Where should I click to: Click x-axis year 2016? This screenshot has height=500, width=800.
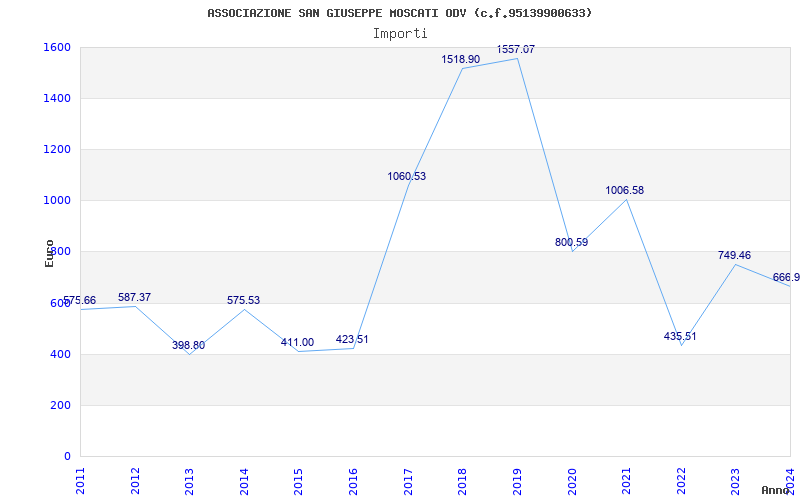click(354, 481)
